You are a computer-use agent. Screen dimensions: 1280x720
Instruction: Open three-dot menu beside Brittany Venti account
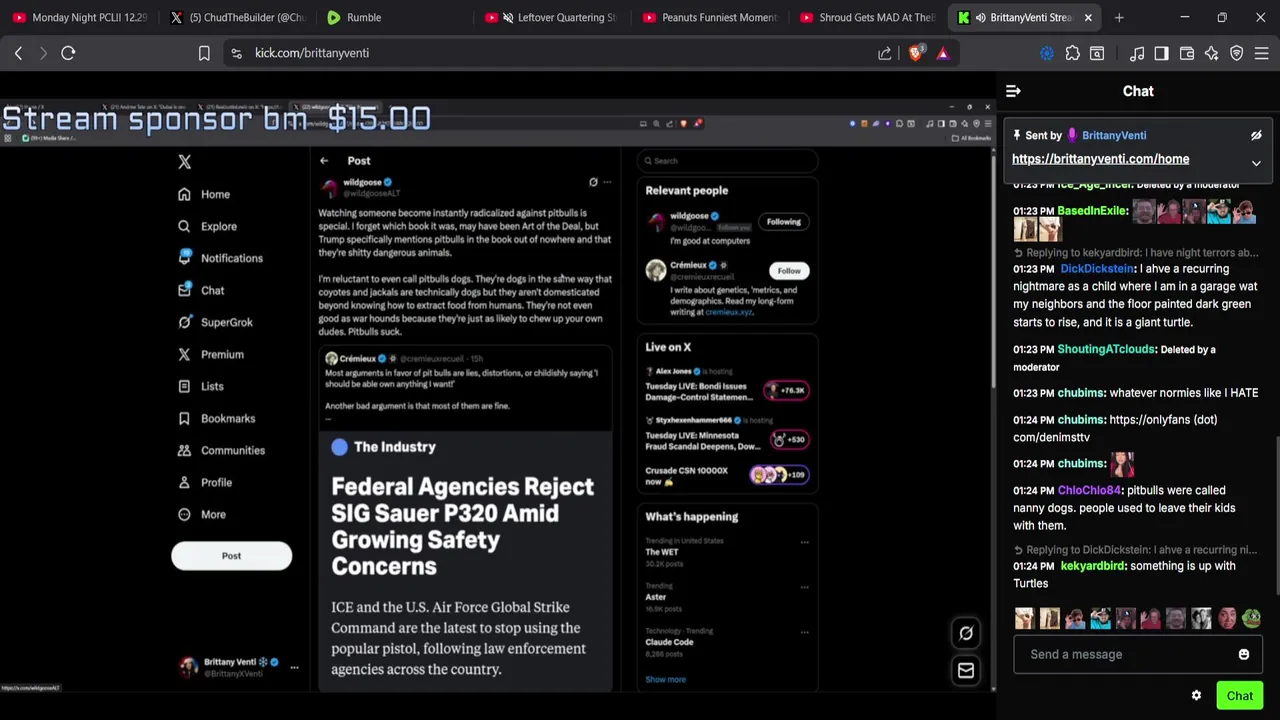tap(294, 667)
